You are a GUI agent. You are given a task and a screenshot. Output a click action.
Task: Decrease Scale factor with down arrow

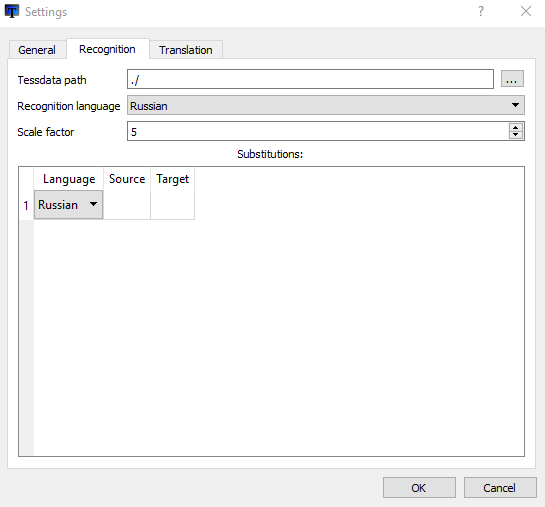[x=516, y=135]
